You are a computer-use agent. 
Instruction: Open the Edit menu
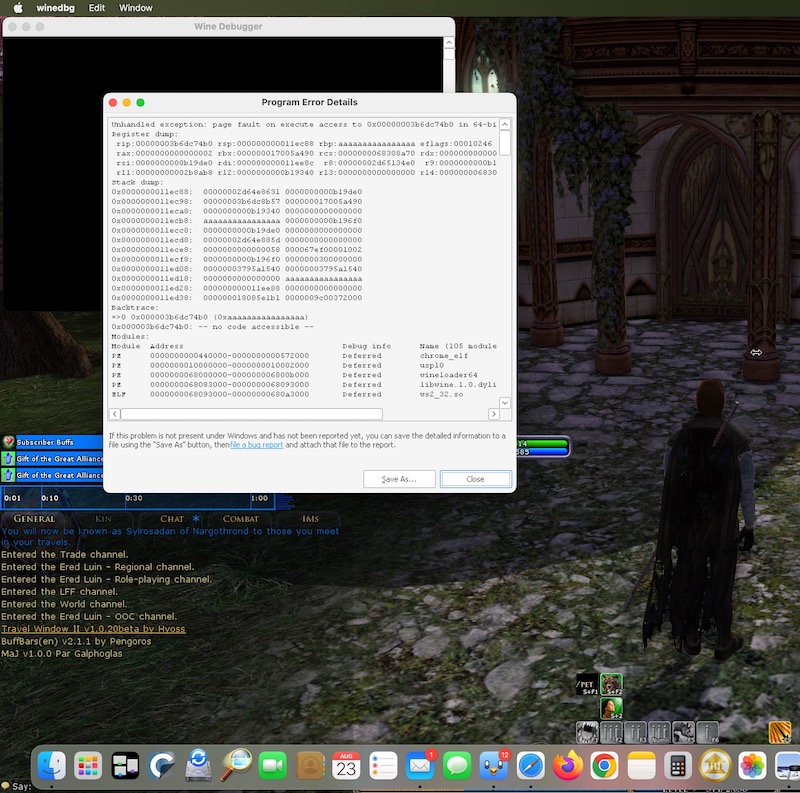click(x=96, y=8)
